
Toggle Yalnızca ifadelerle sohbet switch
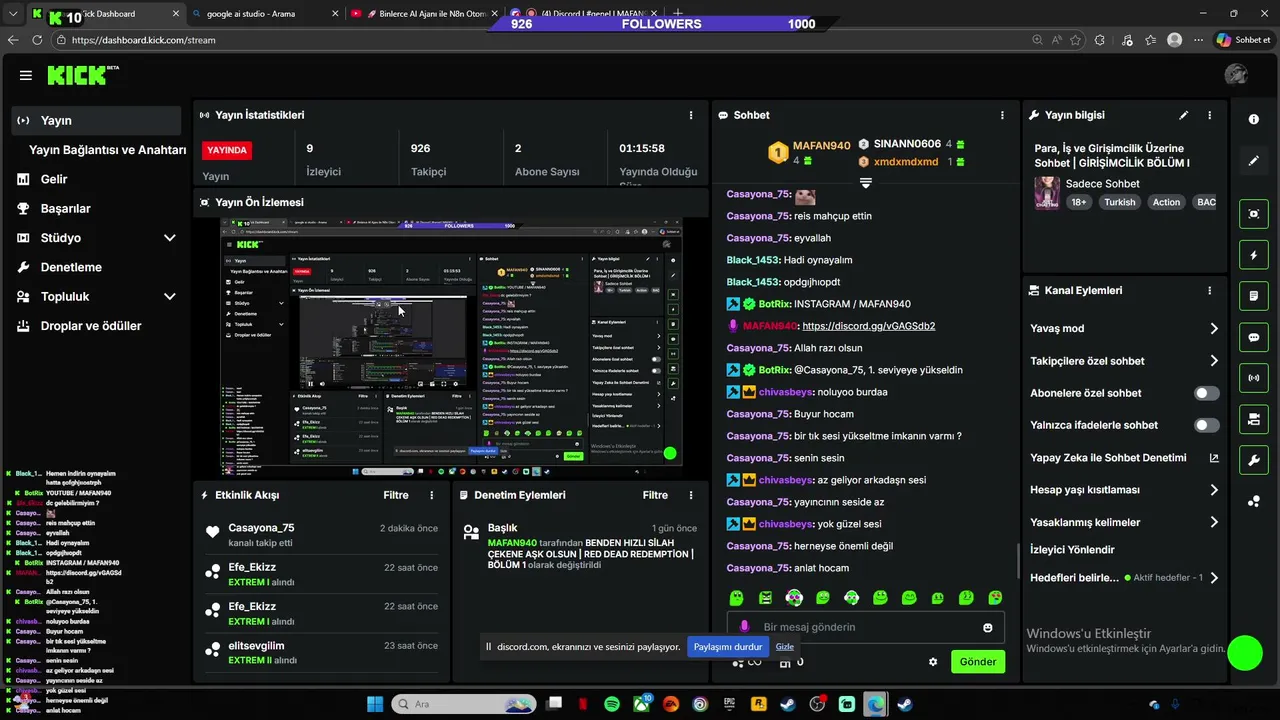coord(1207,425)
